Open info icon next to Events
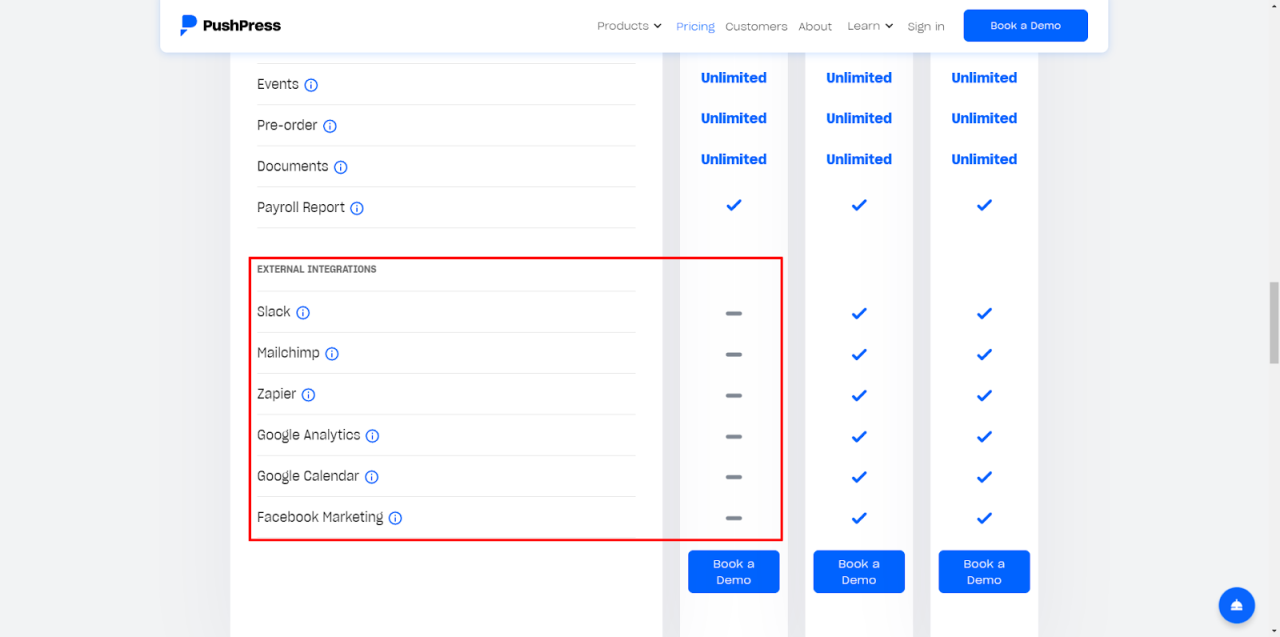This screenshot has width=1280, height=637. (311, 85)
